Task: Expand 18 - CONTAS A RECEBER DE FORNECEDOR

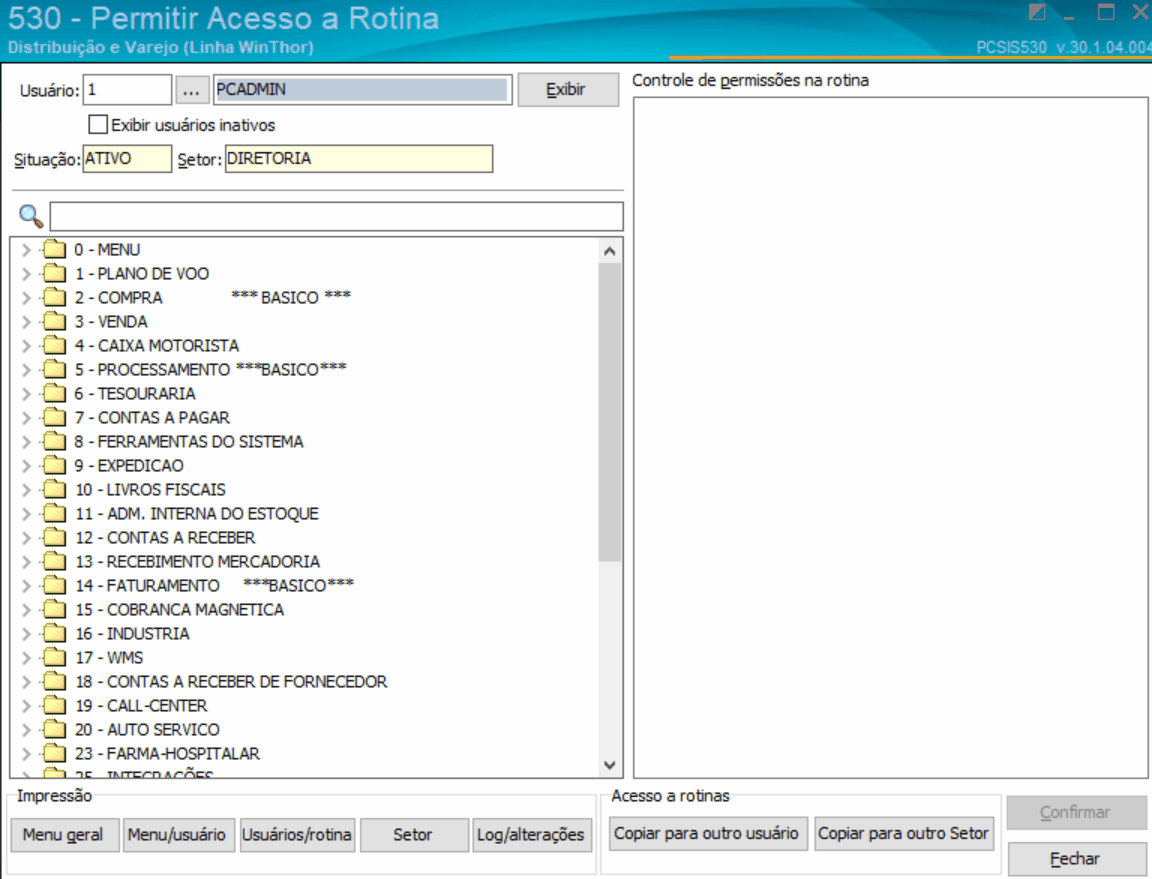Action: 26,682
